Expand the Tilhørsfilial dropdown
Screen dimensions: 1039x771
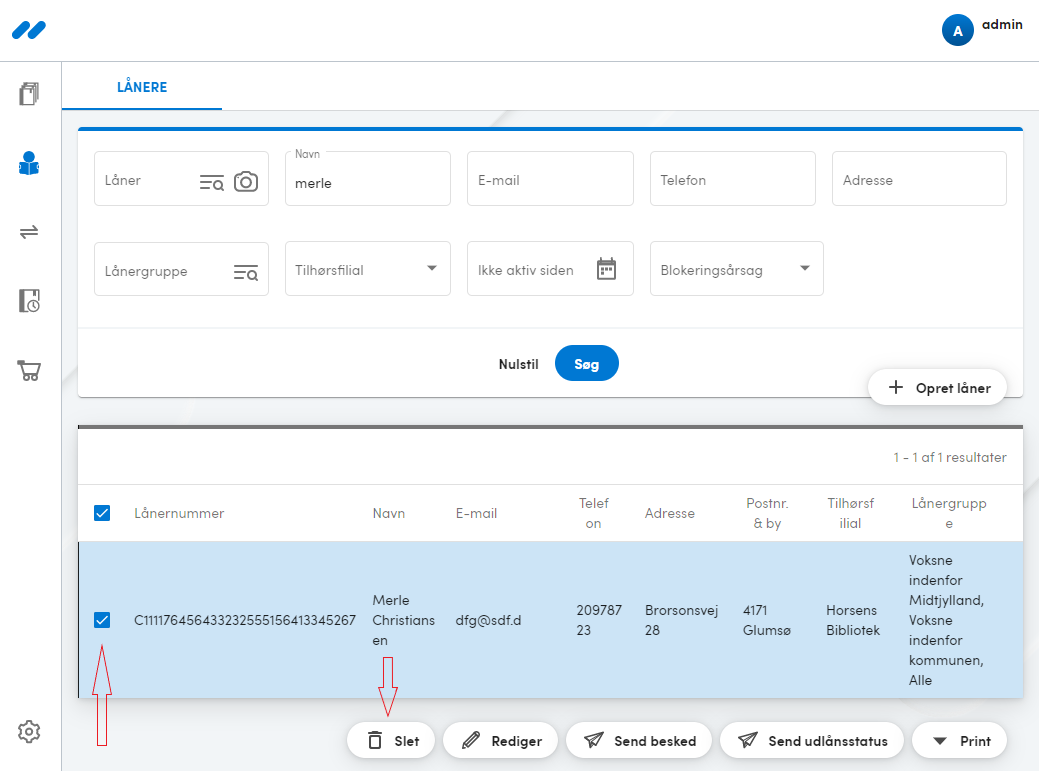[x=368, y=268]
